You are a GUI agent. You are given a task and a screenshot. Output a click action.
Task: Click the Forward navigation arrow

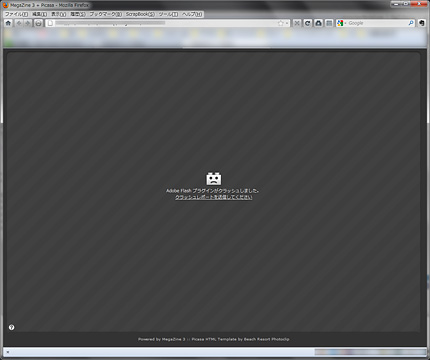[x=28, y=23]
